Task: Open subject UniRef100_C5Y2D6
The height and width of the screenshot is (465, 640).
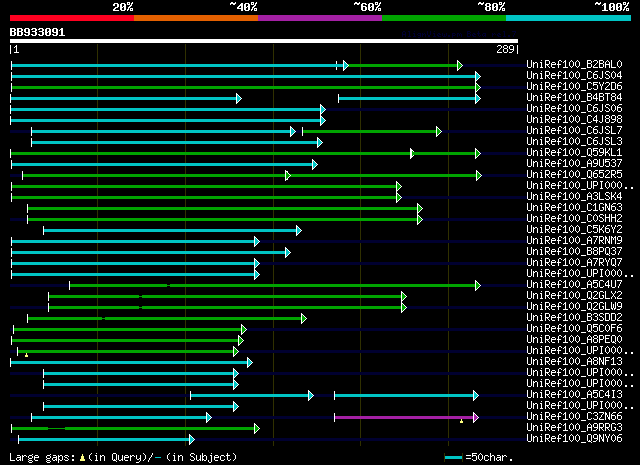Action: [574, 87]
